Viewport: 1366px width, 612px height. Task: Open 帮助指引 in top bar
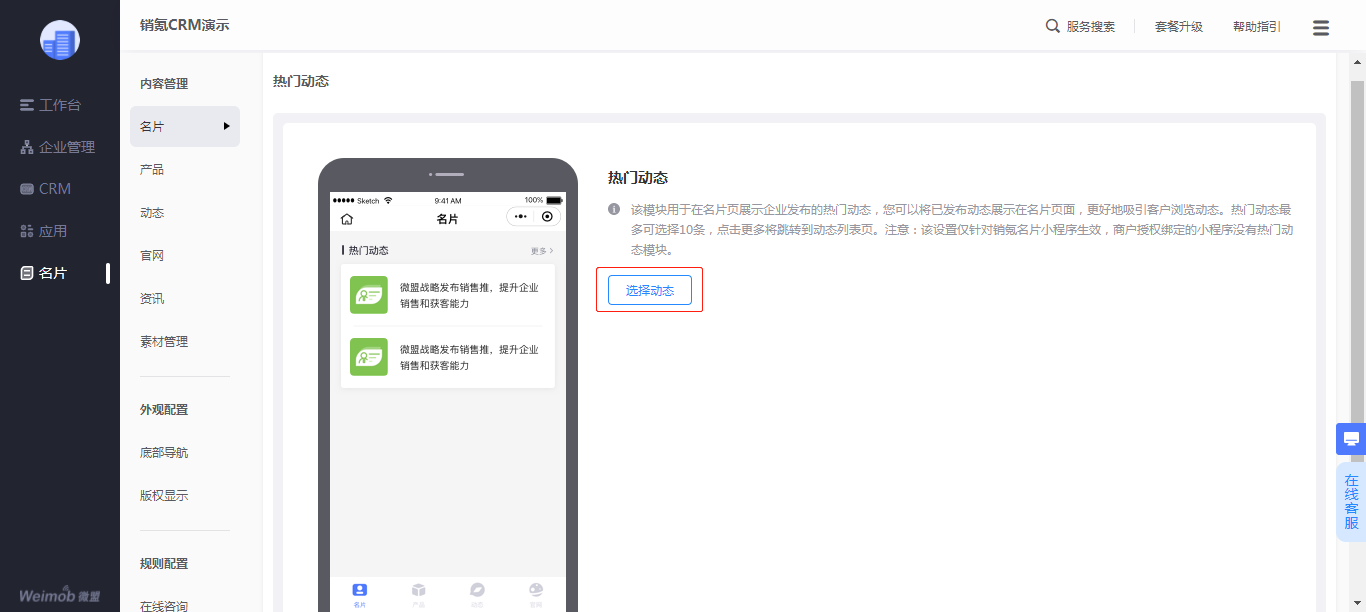pyautogui.click(x=1257, y=27)
